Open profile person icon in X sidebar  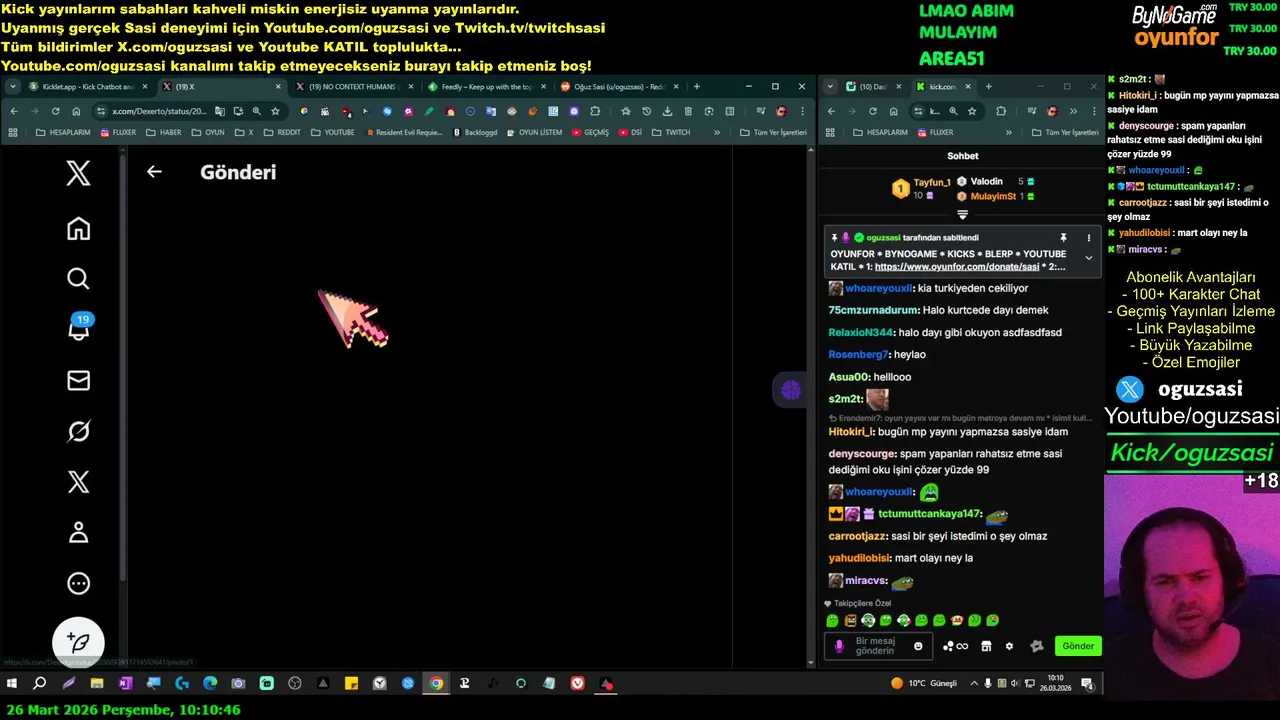(x=78, y=532)
